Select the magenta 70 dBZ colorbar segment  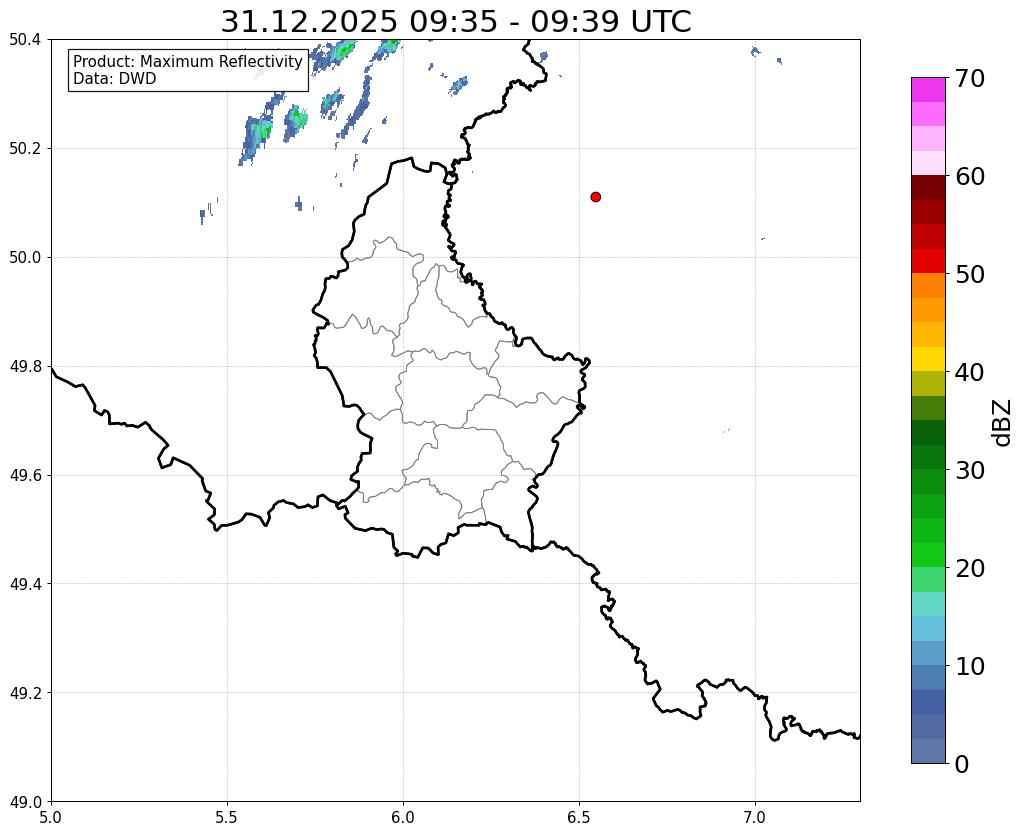click(928, 90)
